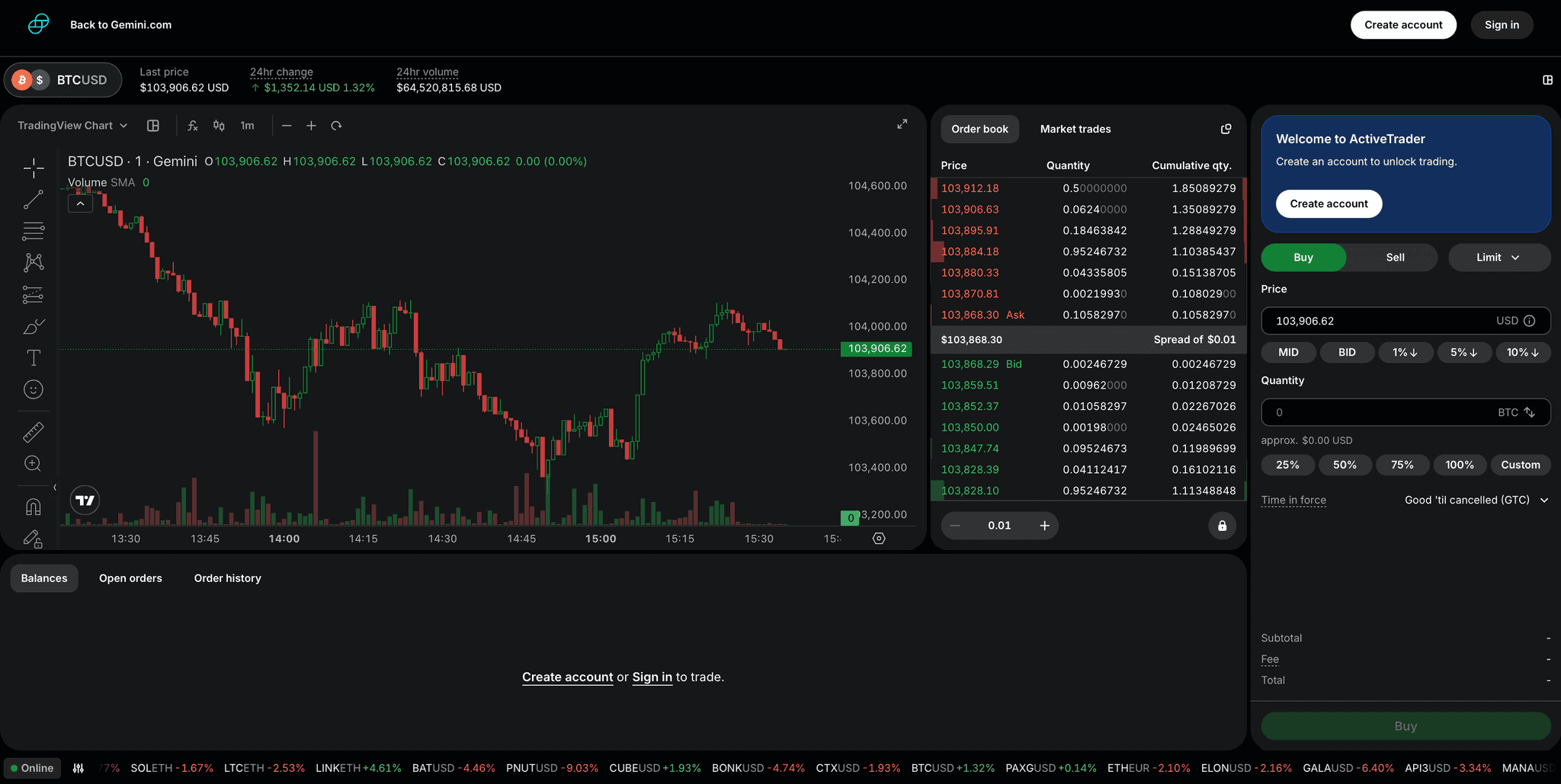Select the brush drawing tool
The width and height of the screenshot is (1561, 784).
(x=34, y=326)
